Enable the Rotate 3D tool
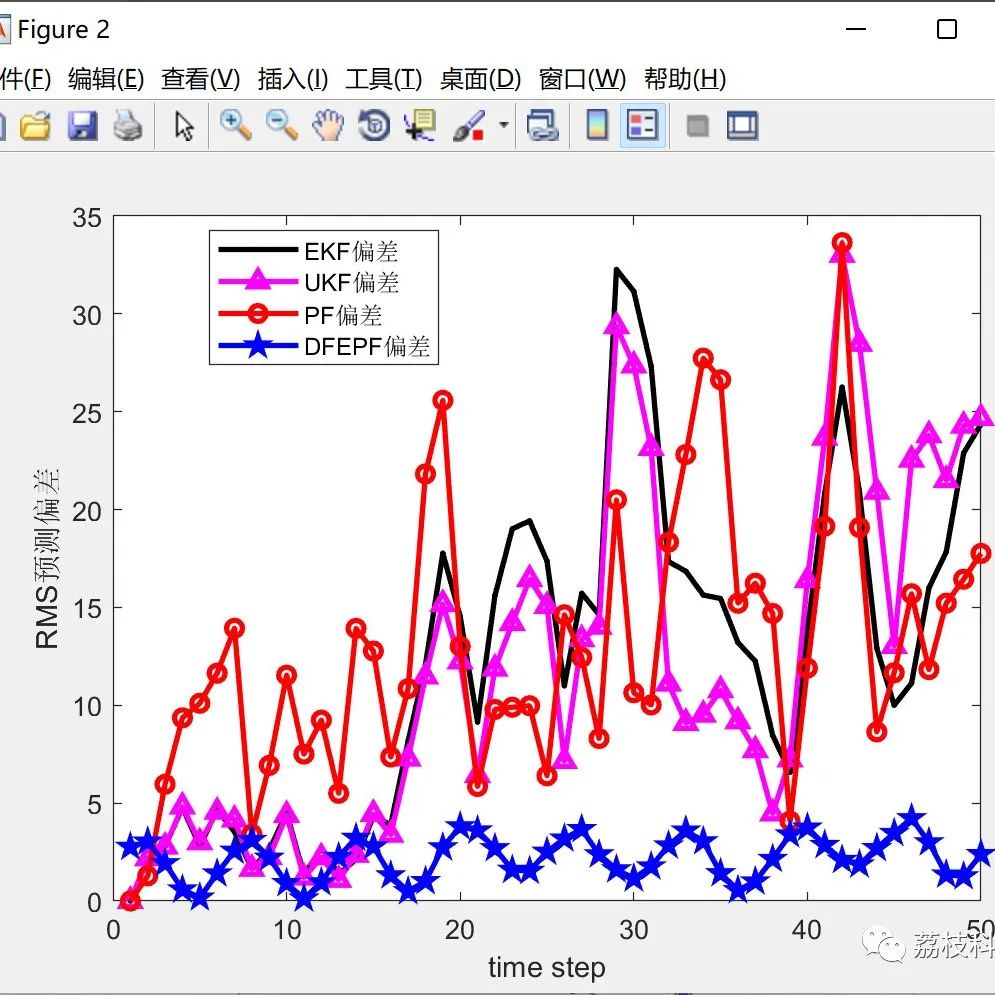This screenshot has width=995, height=995. tap(374, 125)
